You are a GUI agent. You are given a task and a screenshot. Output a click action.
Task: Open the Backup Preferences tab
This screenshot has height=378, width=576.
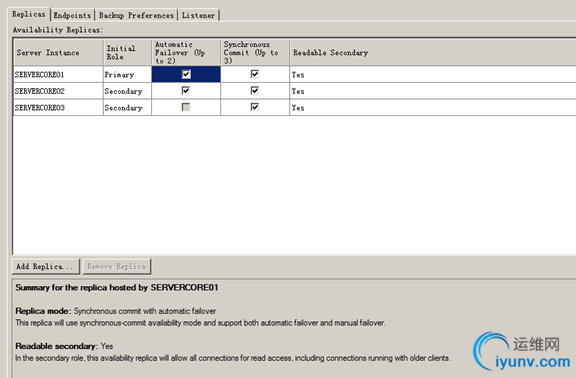pyautogui.click(x=136, y=15)
